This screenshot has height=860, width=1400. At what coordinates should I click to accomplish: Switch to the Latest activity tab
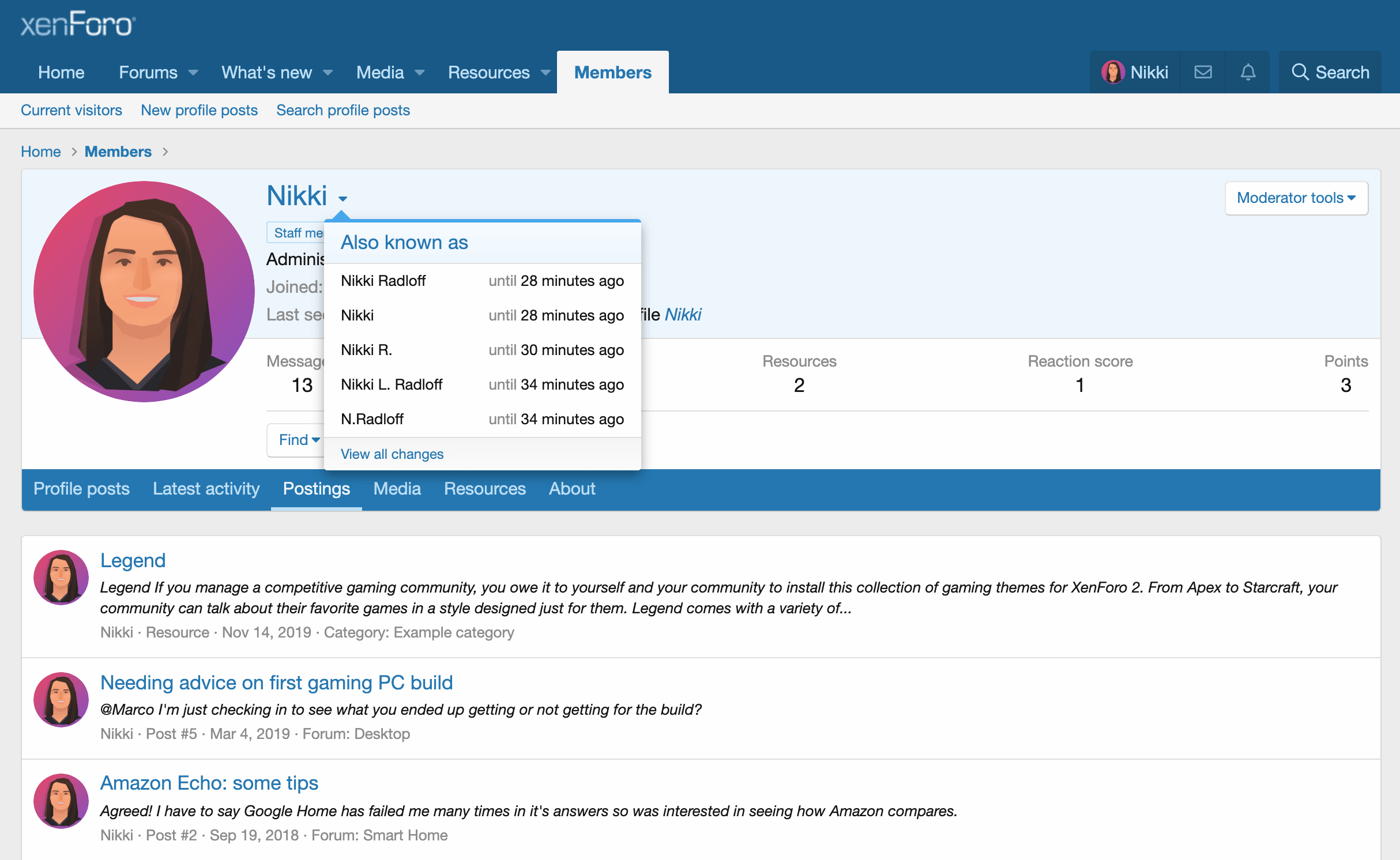click(x=206, y=489)
